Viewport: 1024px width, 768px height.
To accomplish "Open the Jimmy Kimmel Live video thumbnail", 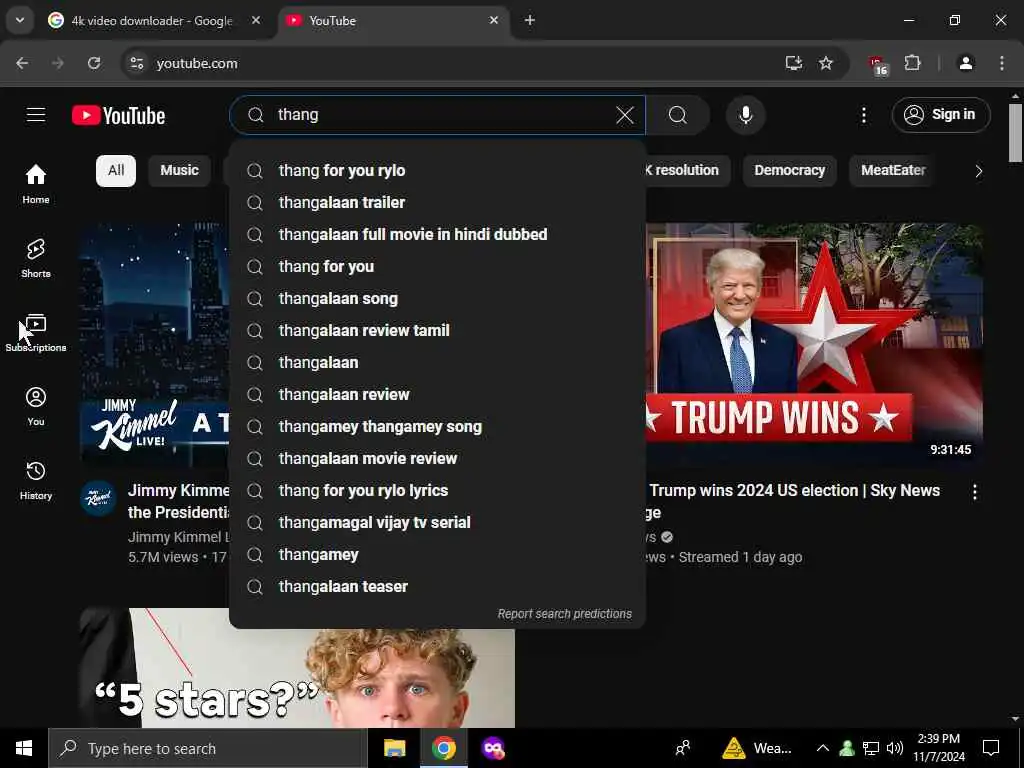I will point(155,345).
